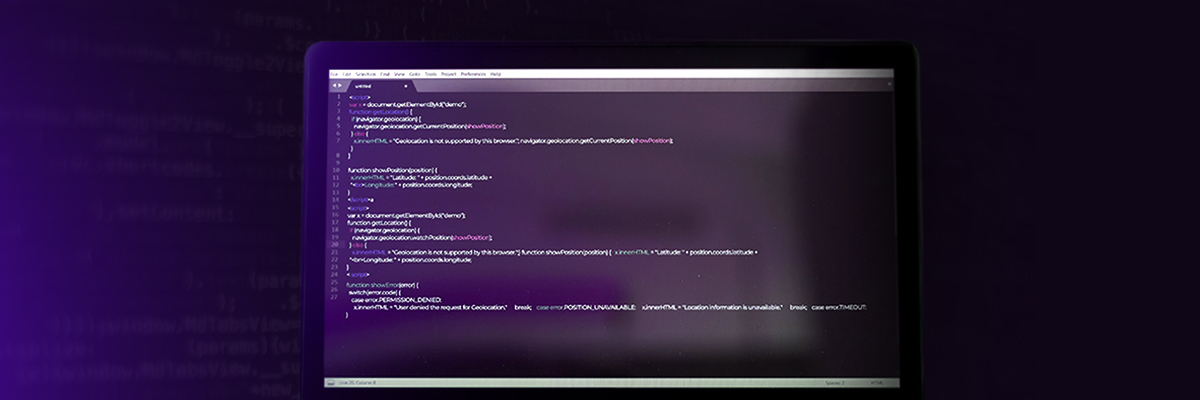Image resolution: width=1200 pixels, height=400 pixels.
Task: Open the HTML syntax selector in status bar
Action: [x=877, y=382]
